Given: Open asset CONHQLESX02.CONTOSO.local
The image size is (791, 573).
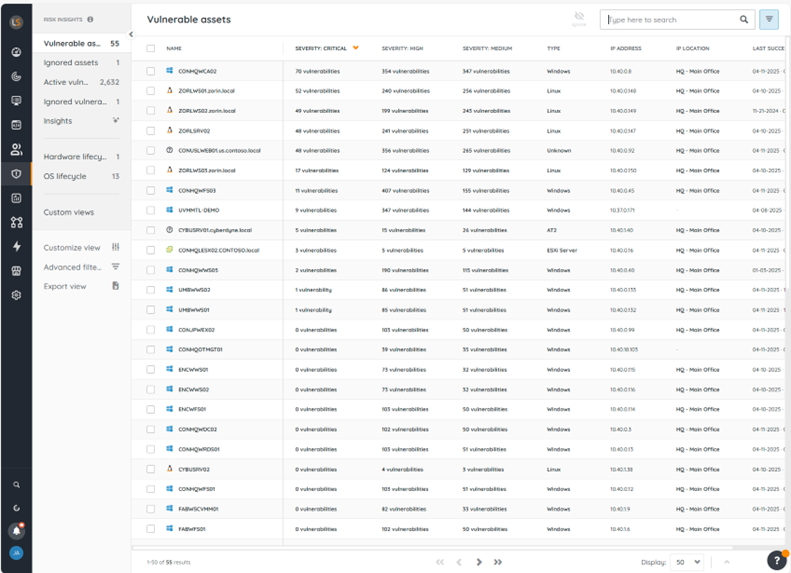Looking at the screenshot, I should coord(218,250).
